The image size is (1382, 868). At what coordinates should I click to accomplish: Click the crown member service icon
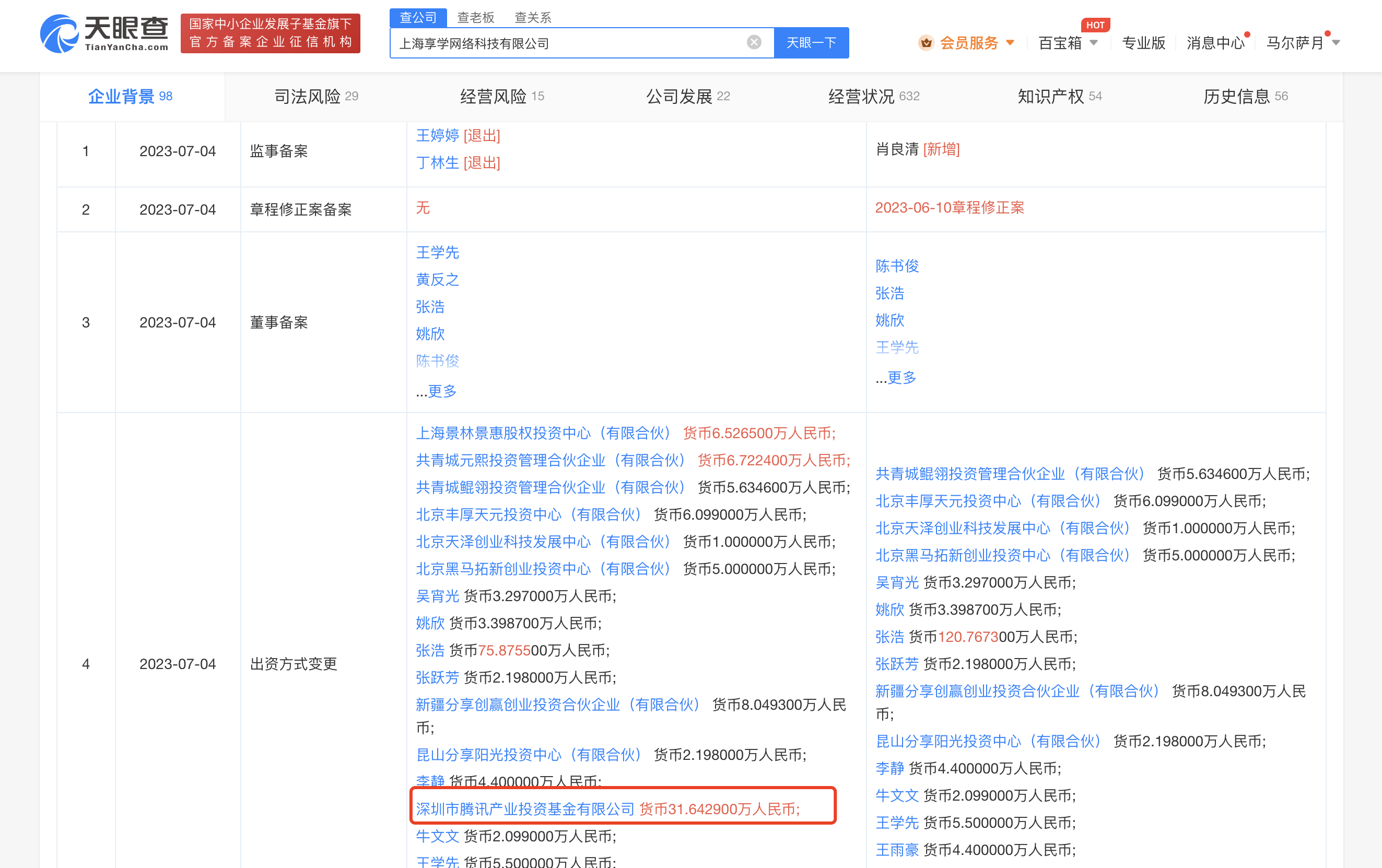(926, 42)
